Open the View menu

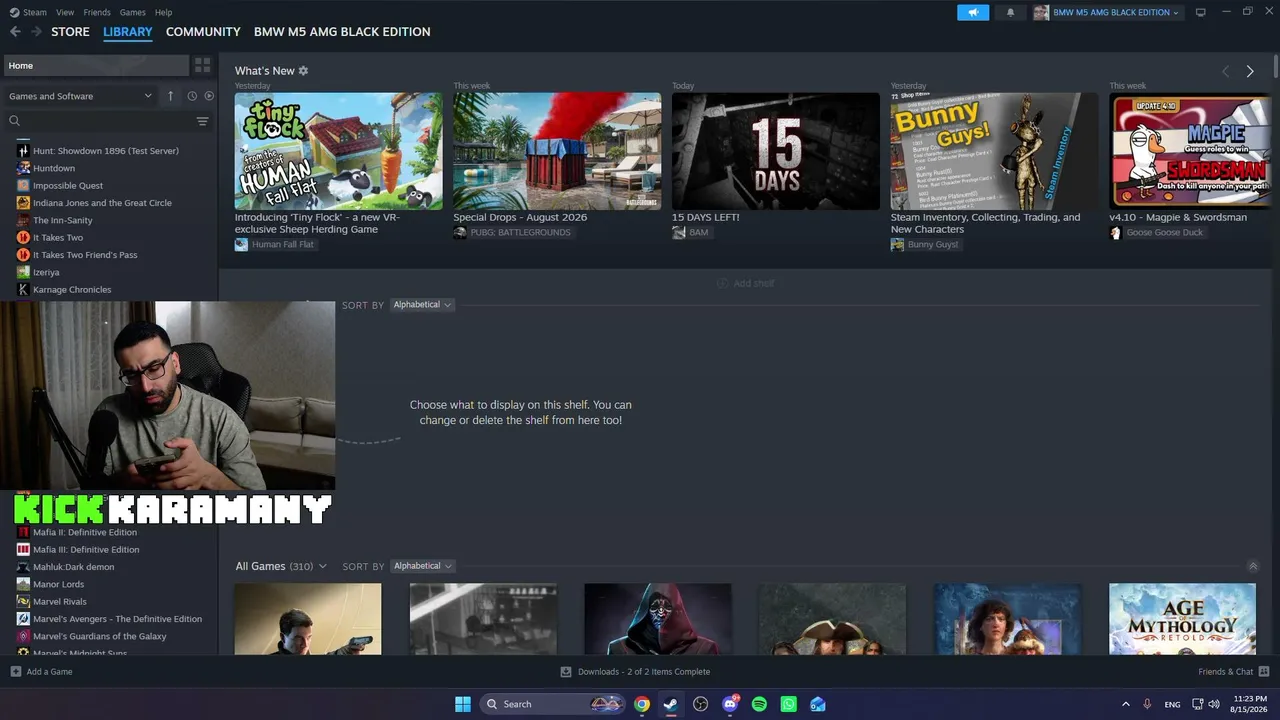pos(65,12)
